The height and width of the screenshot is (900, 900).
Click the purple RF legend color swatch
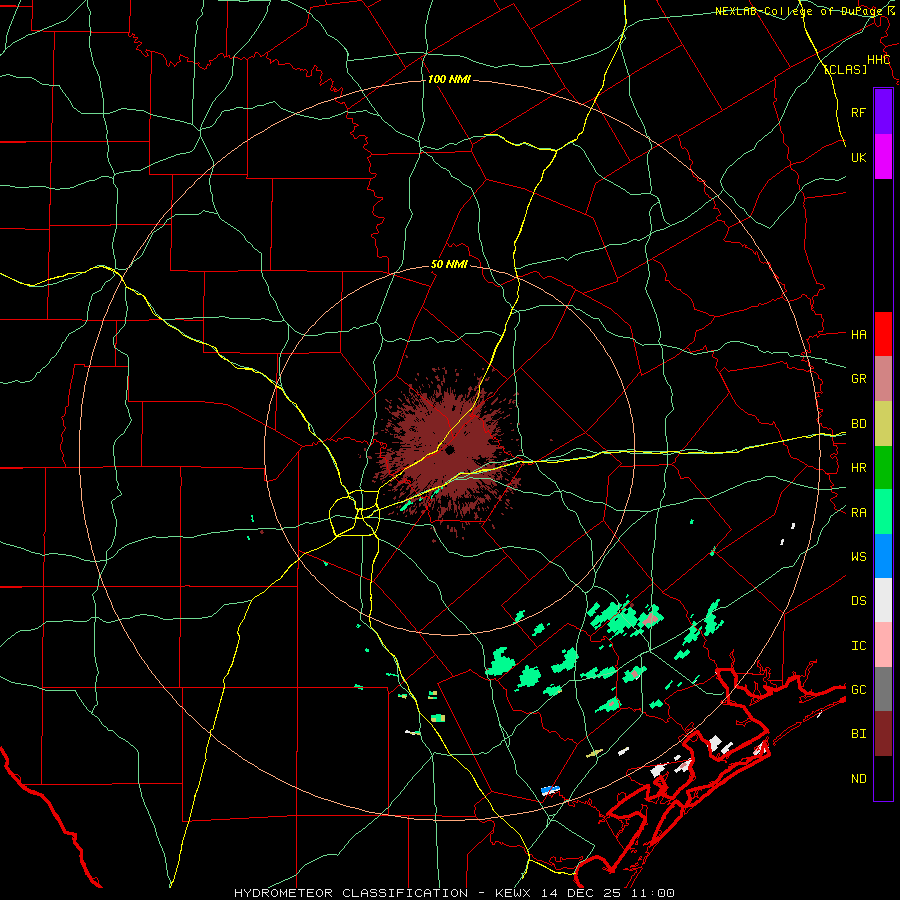[x=883, y=112]
